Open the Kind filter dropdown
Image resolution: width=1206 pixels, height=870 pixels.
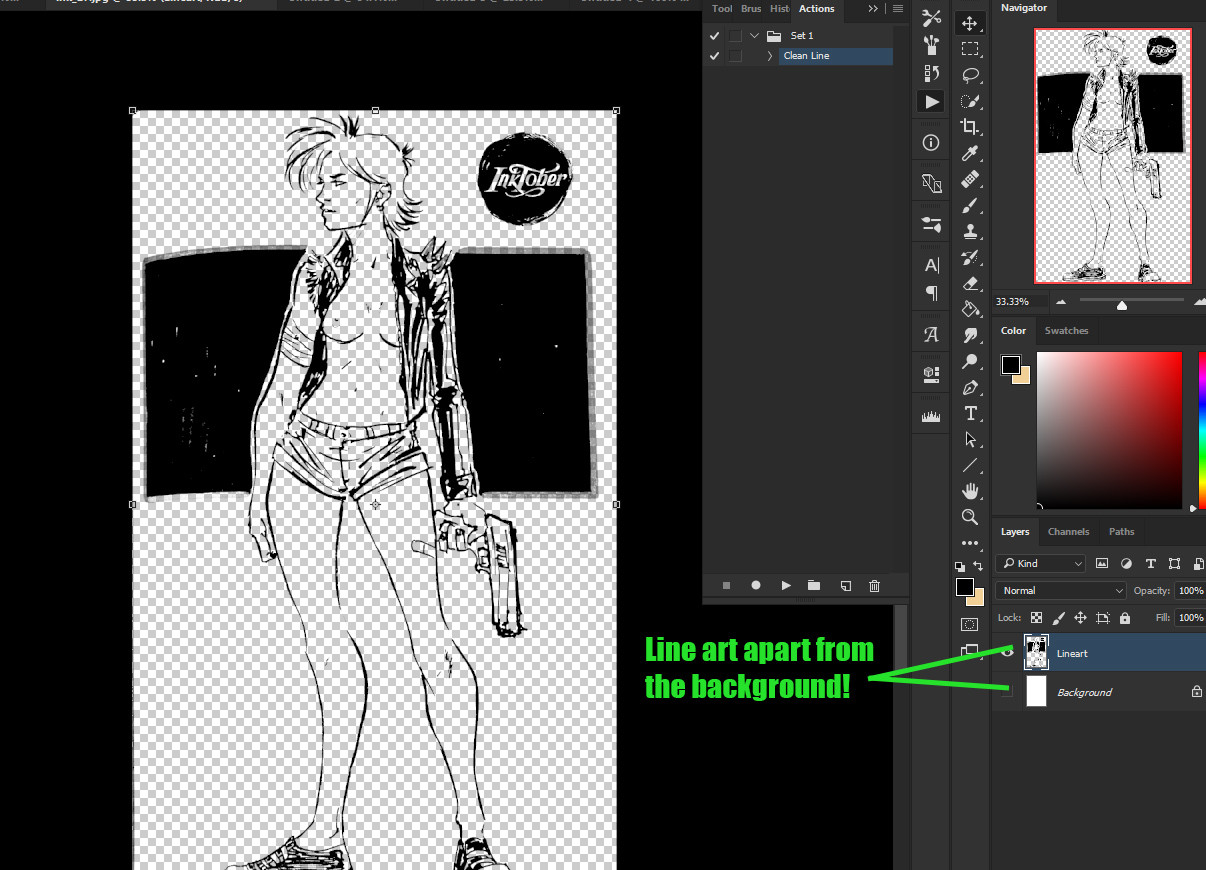pos(1040,563)
